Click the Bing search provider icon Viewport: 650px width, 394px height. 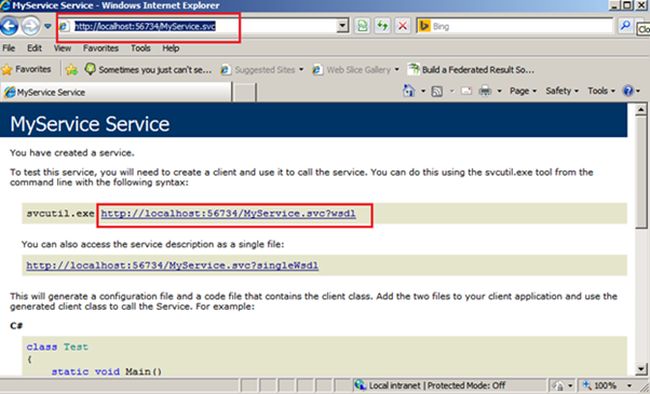click(x=424, y=27)
